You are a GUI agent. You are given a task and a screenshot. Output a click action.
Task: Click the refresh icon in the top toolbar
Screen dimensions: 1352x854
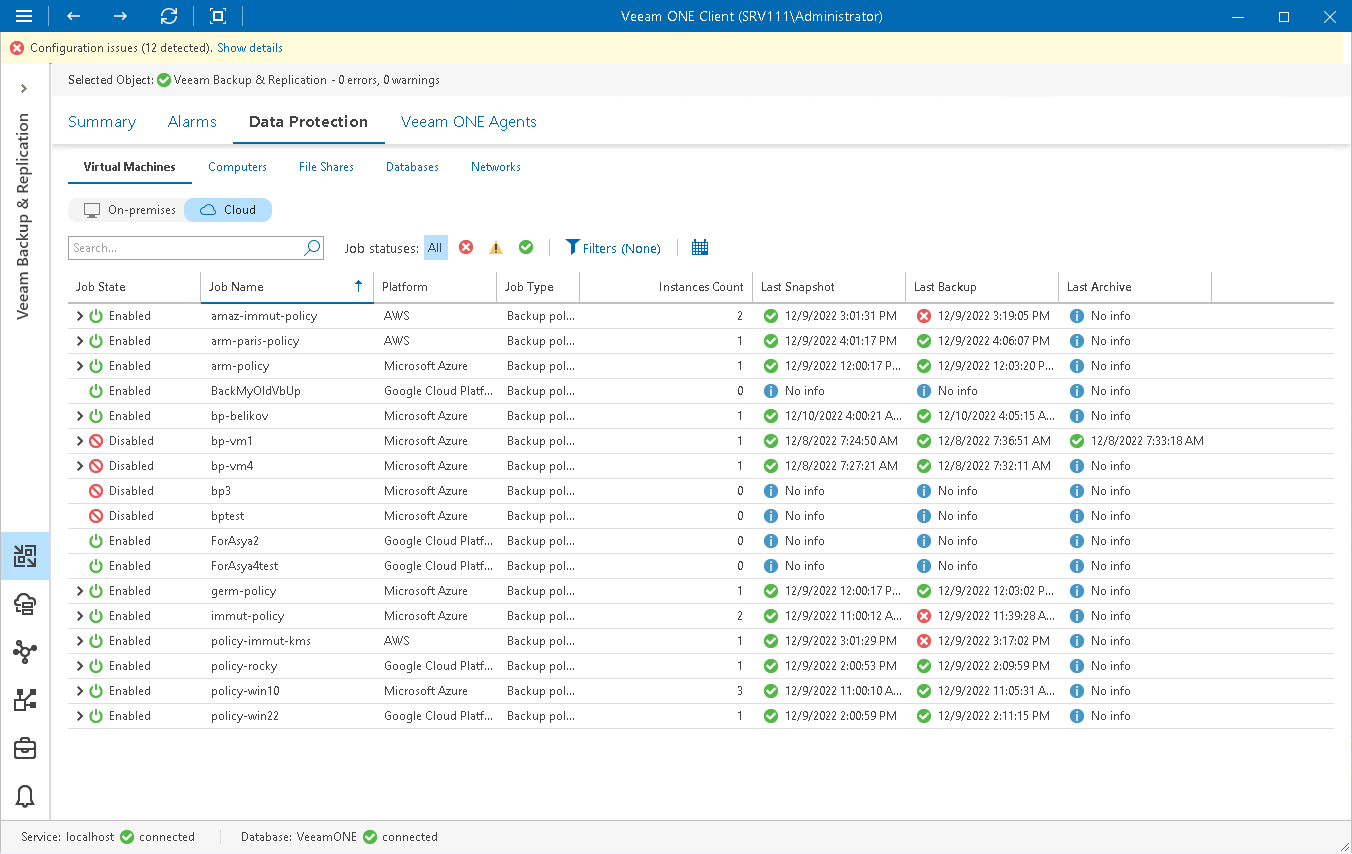tap(169, 16)
